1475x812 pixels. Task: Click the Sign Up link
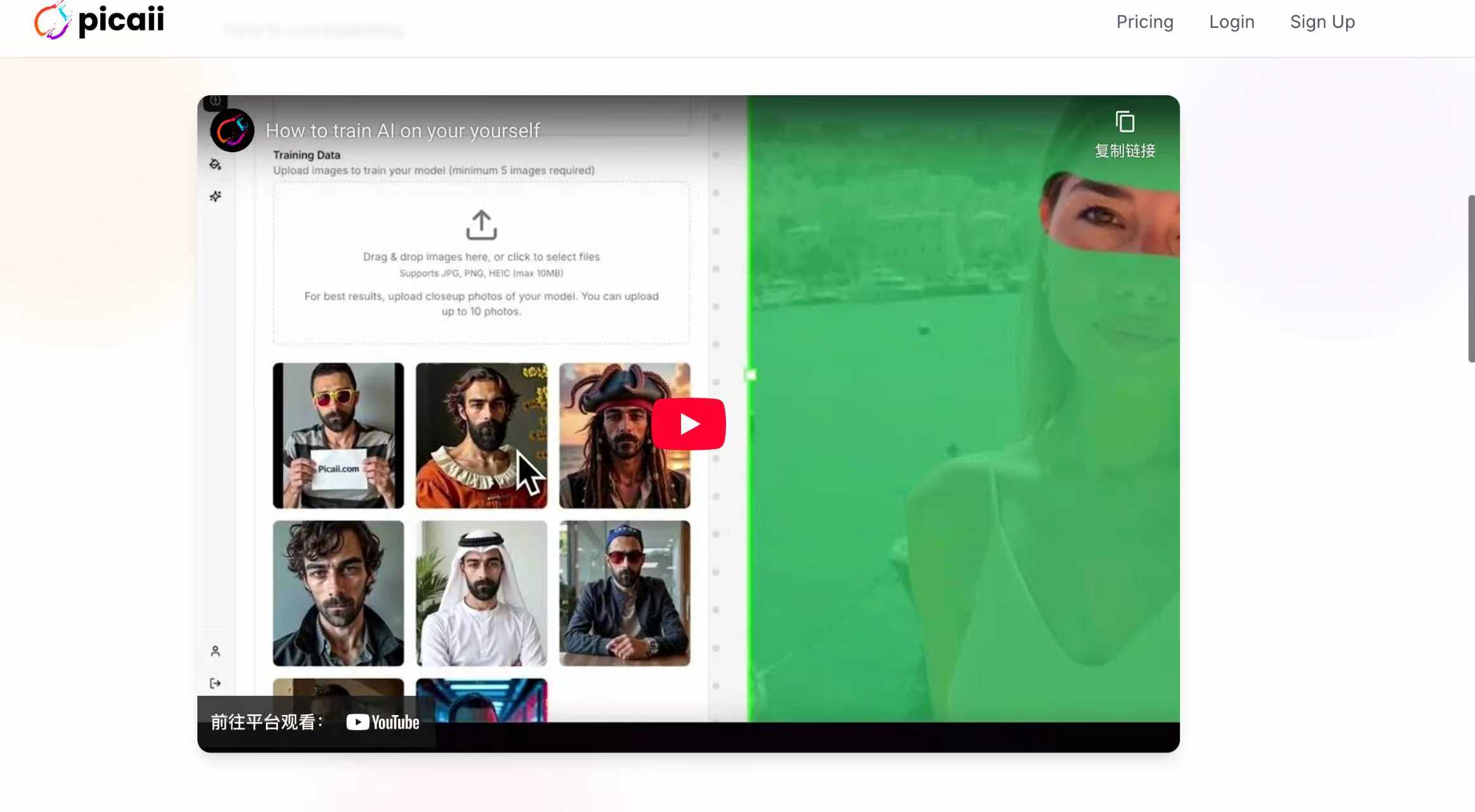click(x=1322, y=22)
